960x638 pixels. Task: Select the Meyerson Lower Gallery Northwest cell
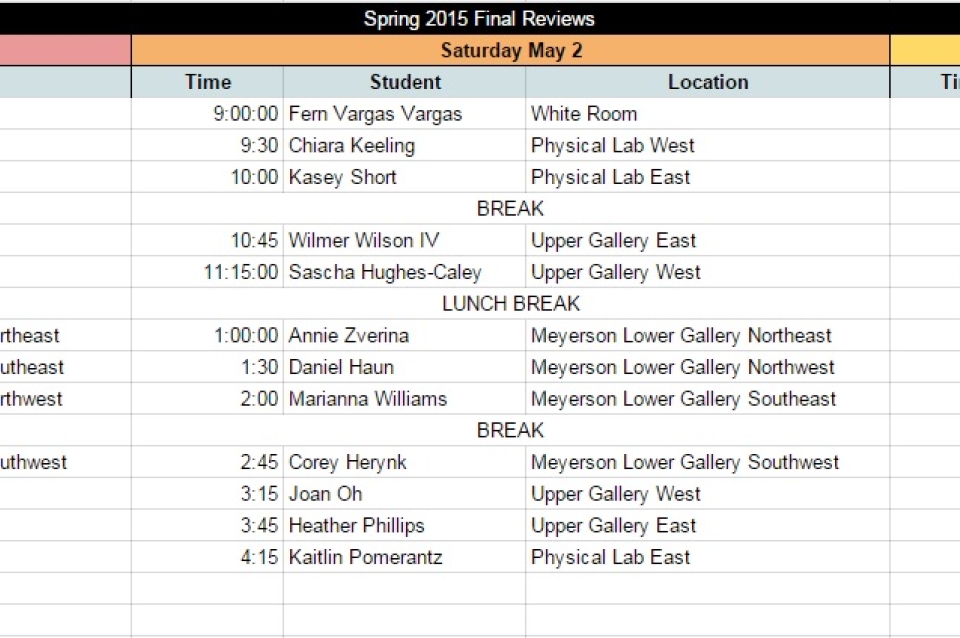pos(708,367)
